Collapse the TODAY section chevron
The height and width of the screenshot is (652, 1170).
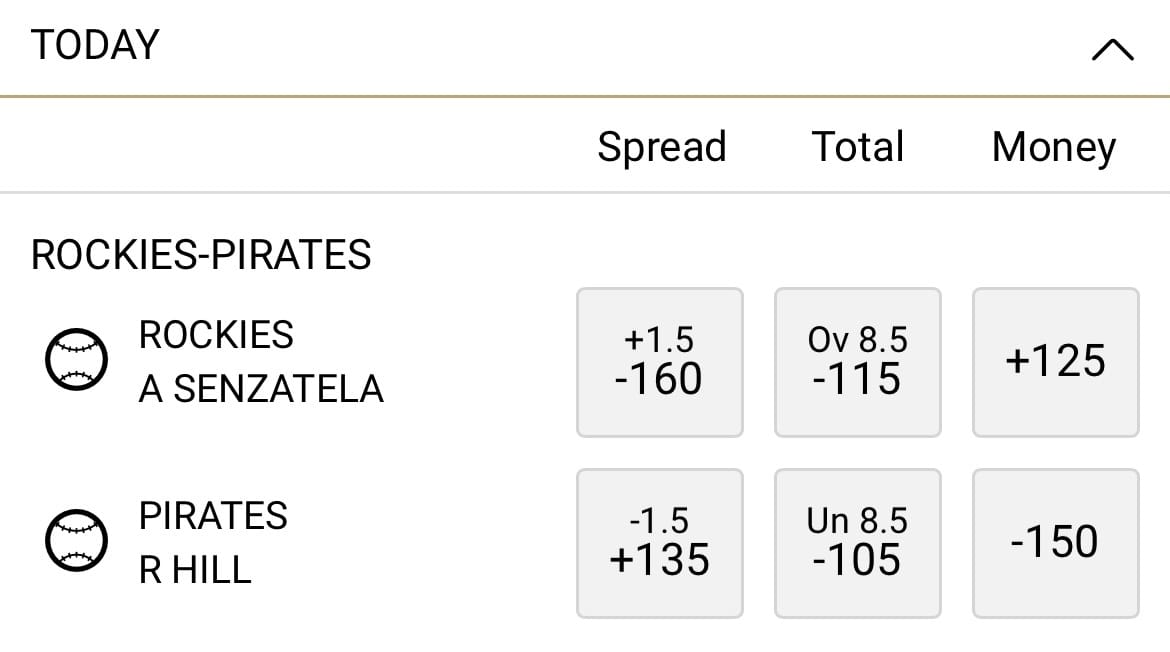pos(1113,50)
